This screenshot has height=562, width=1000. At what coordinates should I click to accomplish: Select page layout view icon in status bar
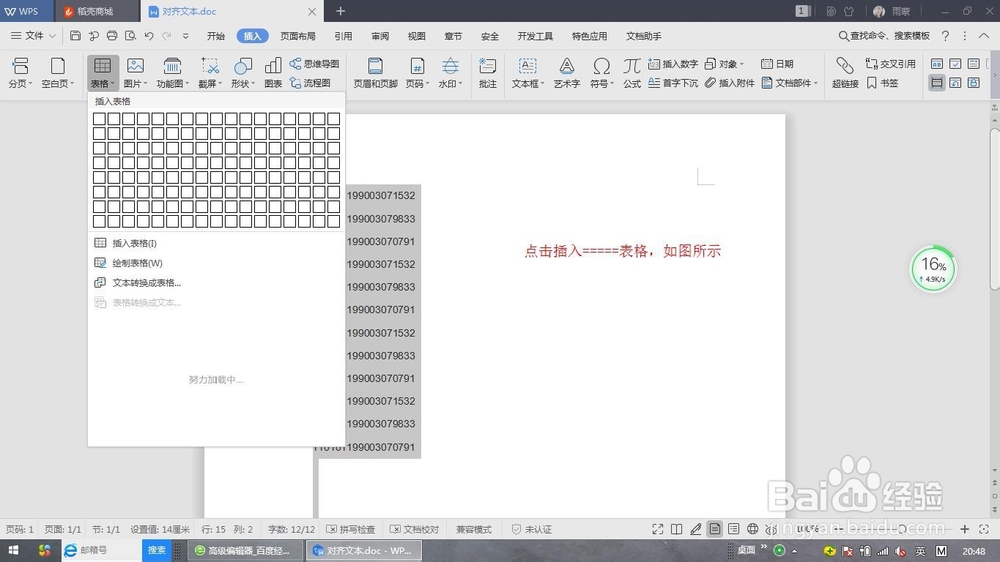point(715,529)
